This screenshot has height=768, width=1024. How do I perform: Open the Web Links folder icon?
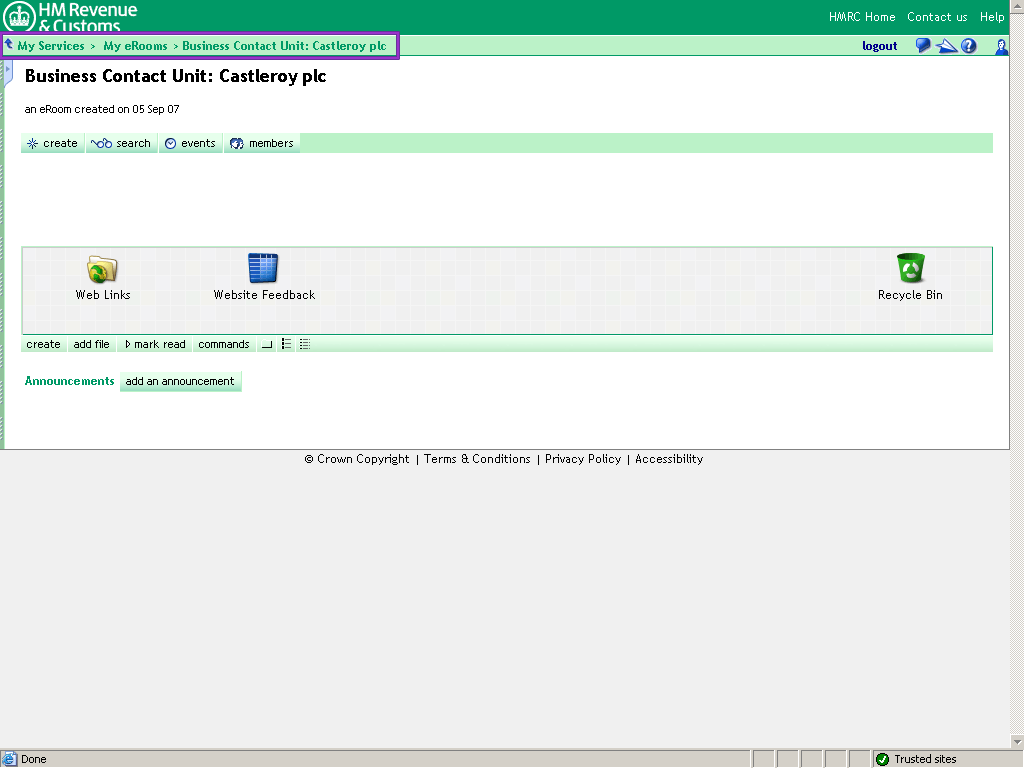pos(102,268)
